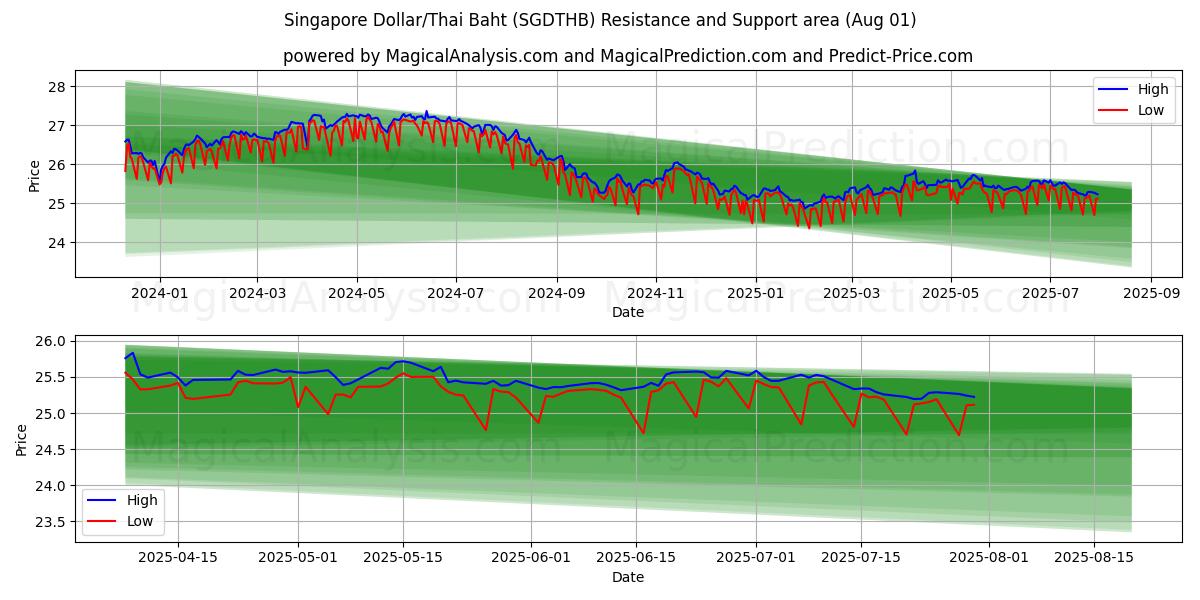Click the '2025-05-01' date label on bottom chart
Image resolution: width=1200 pixels, height=600 pixels.
click(299, 558)
